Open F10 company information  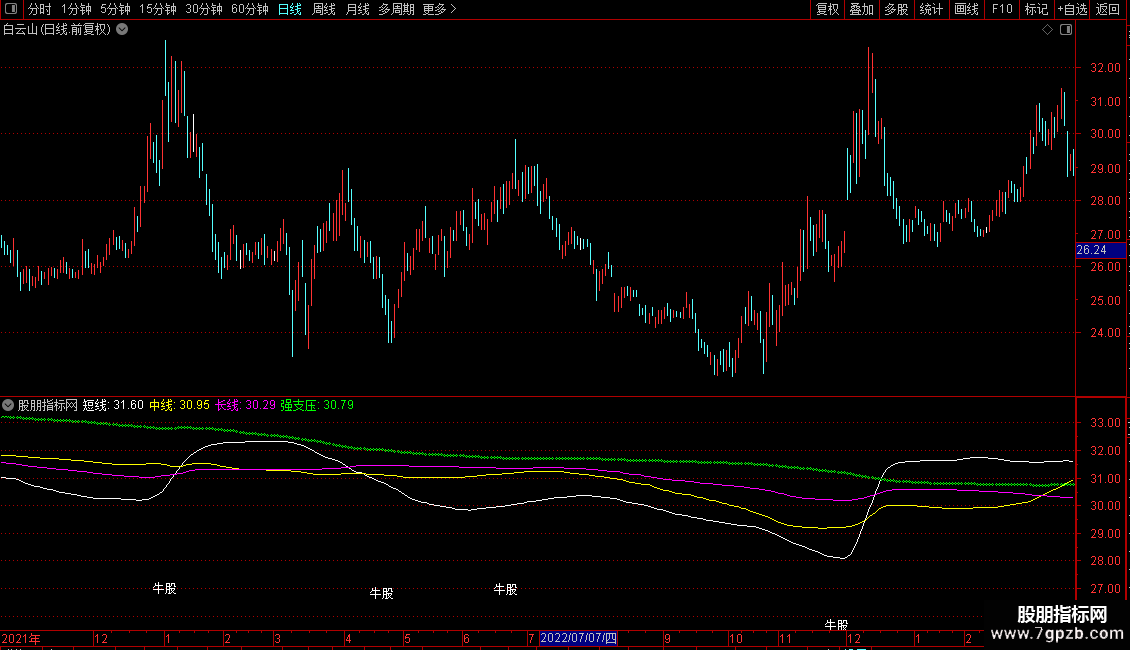(1002, 9)
